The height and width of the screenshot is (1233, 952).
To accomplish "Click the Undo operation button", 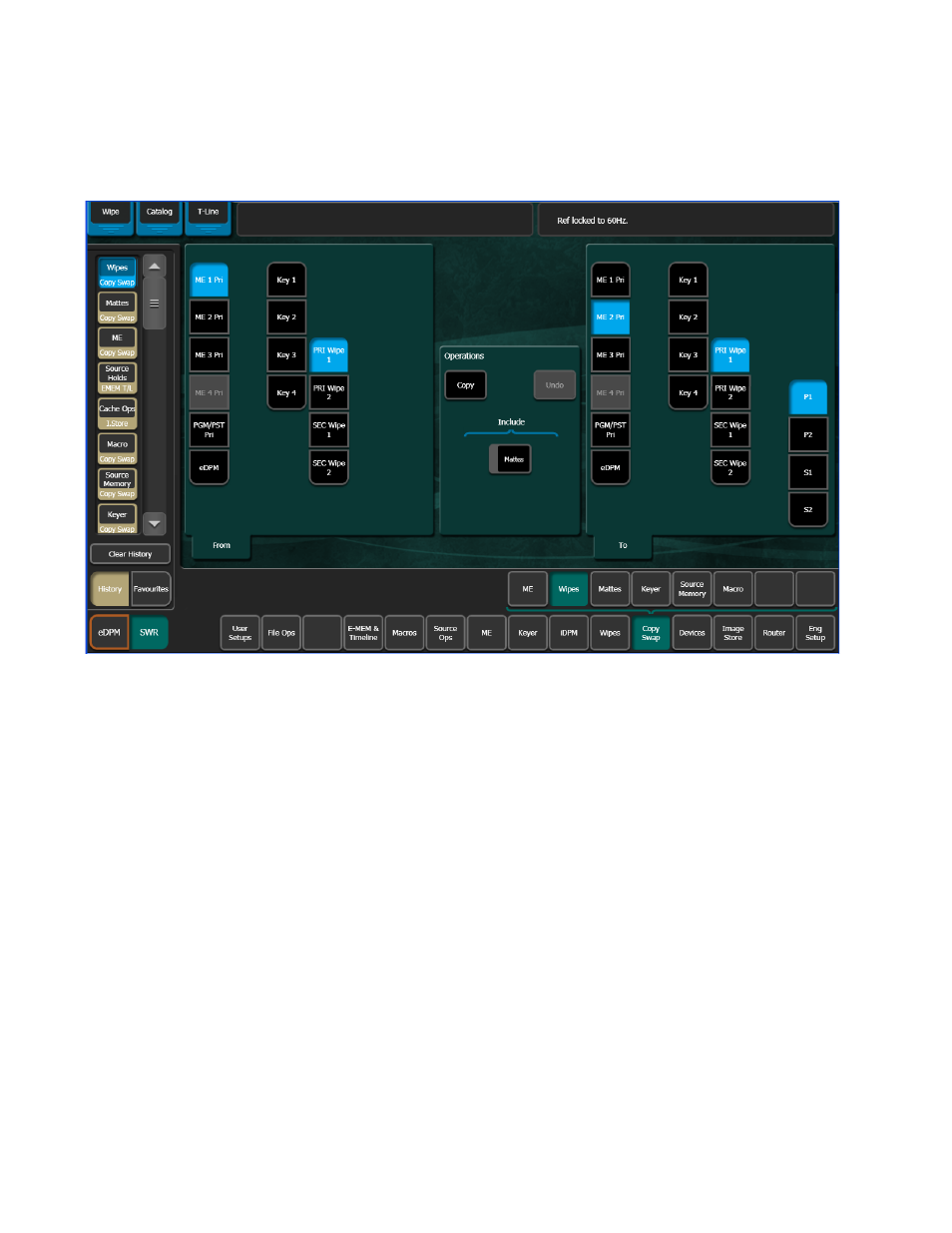I will click(x=555, y=385).
